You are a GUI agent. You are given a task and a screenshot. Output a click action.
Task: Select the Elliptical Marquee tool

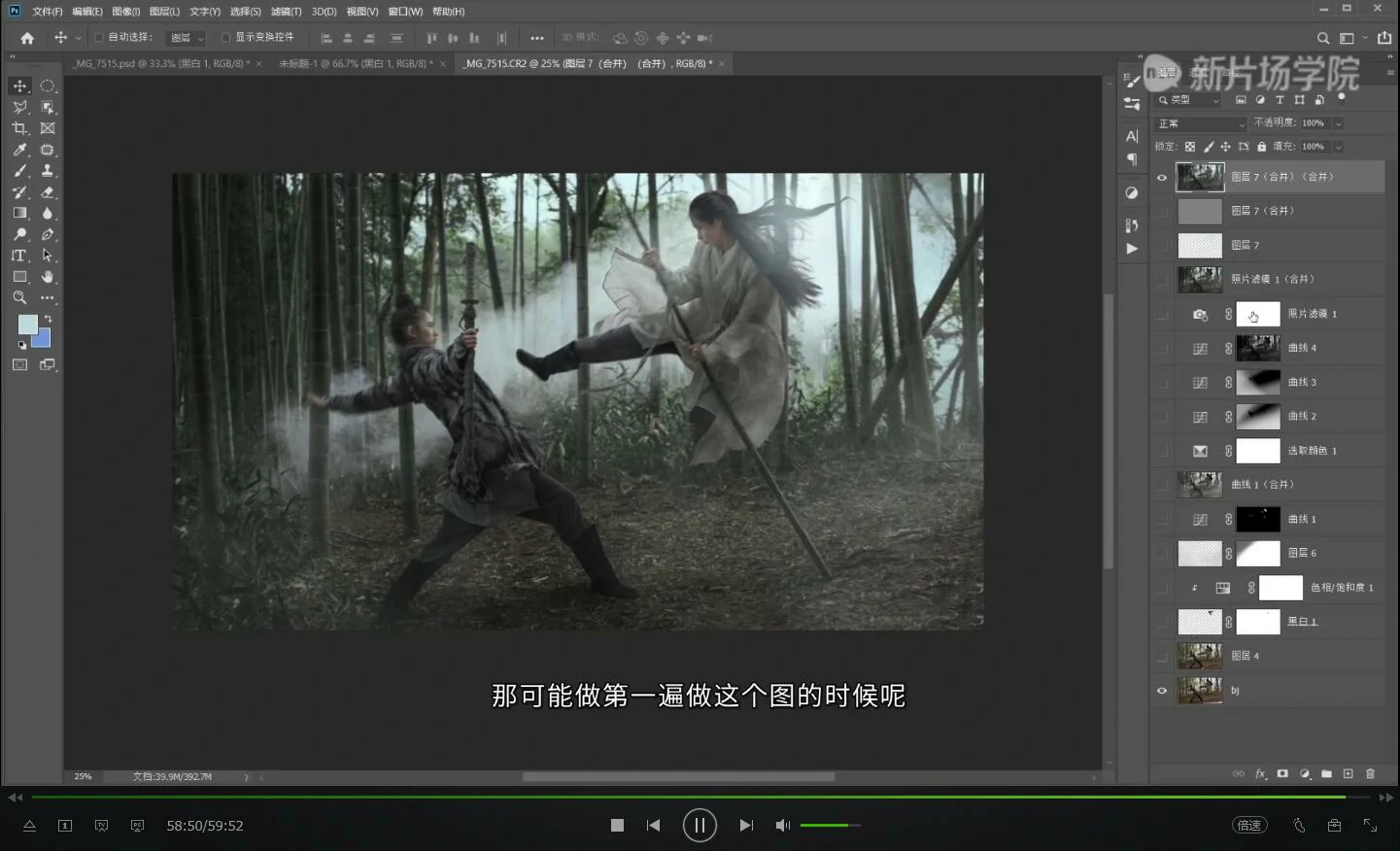pos(47,85)
